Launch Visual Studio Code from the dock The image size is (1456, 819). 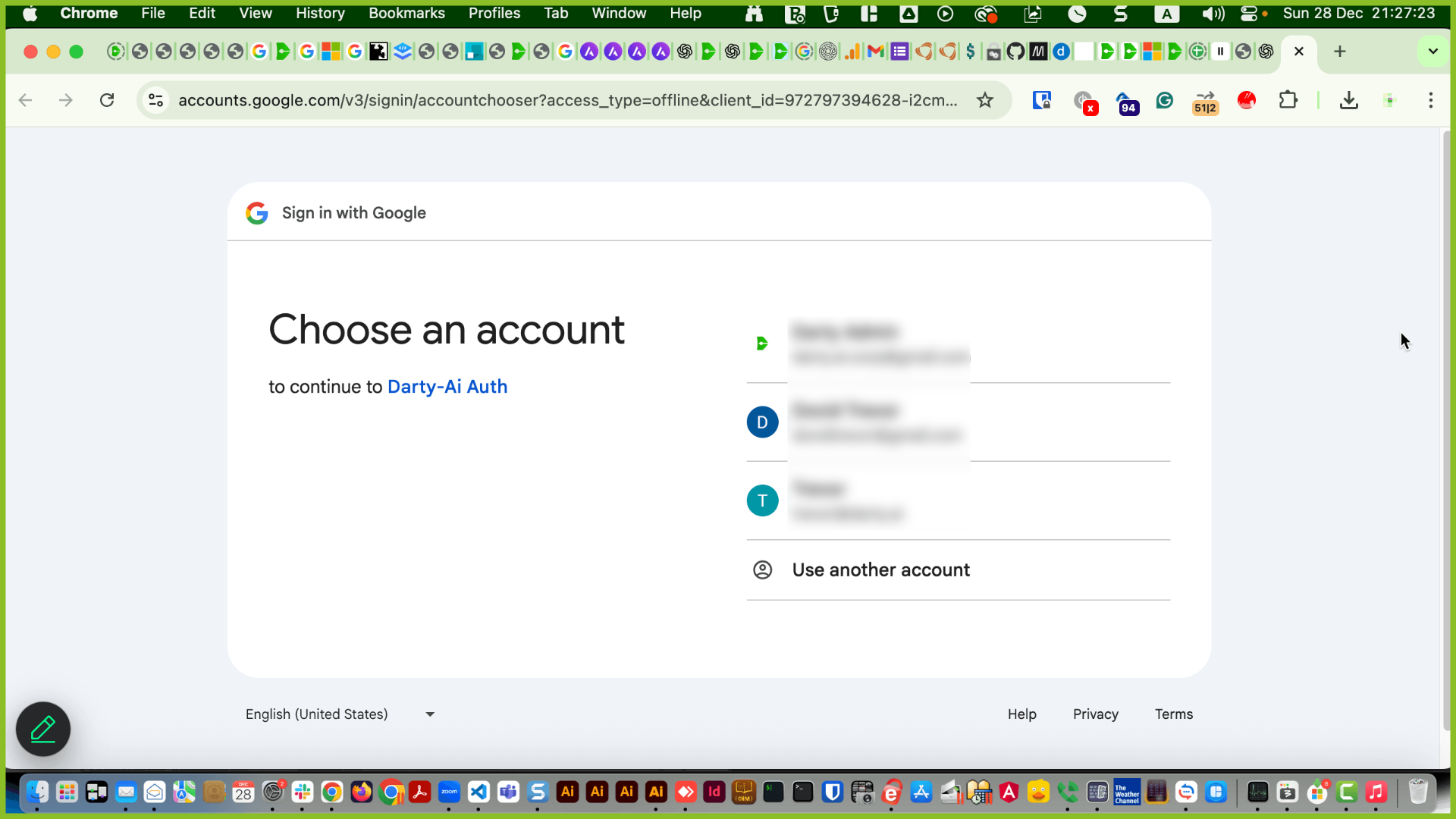coord(479,792)
